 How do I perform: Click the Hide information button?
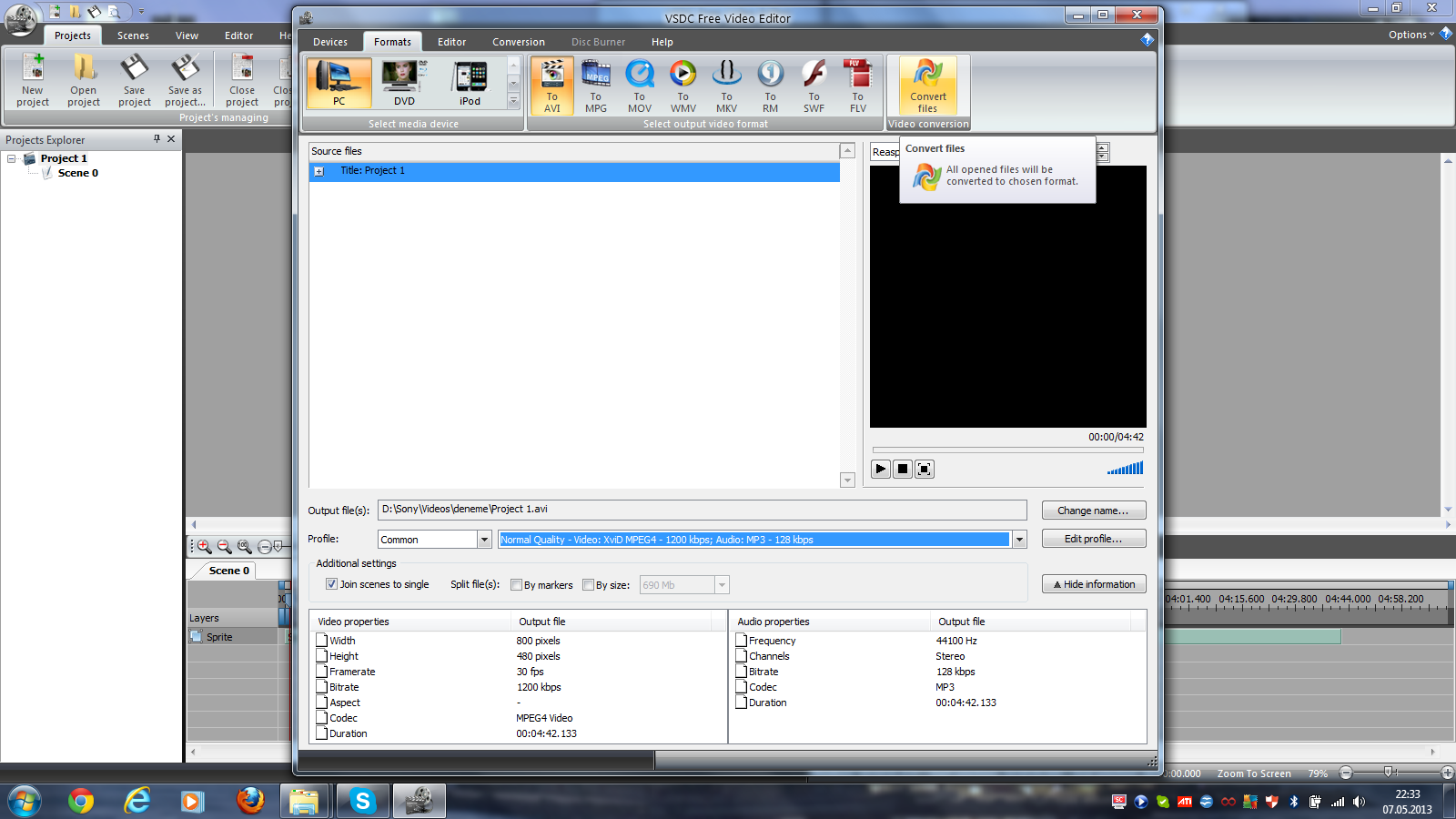click(1093, 584)
